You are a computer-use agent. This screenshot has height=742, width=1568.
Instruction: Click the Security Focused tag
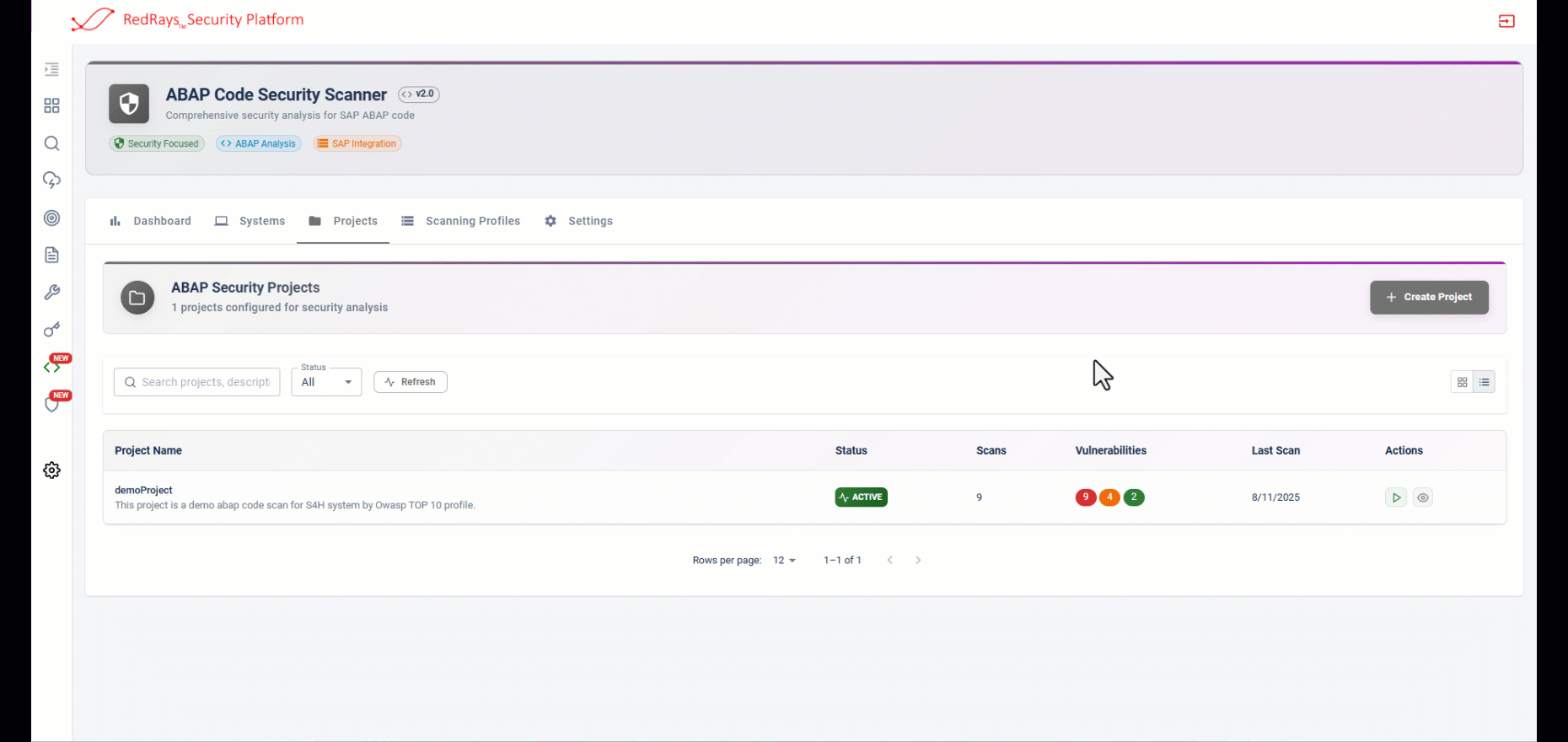(x=157, y=143)
